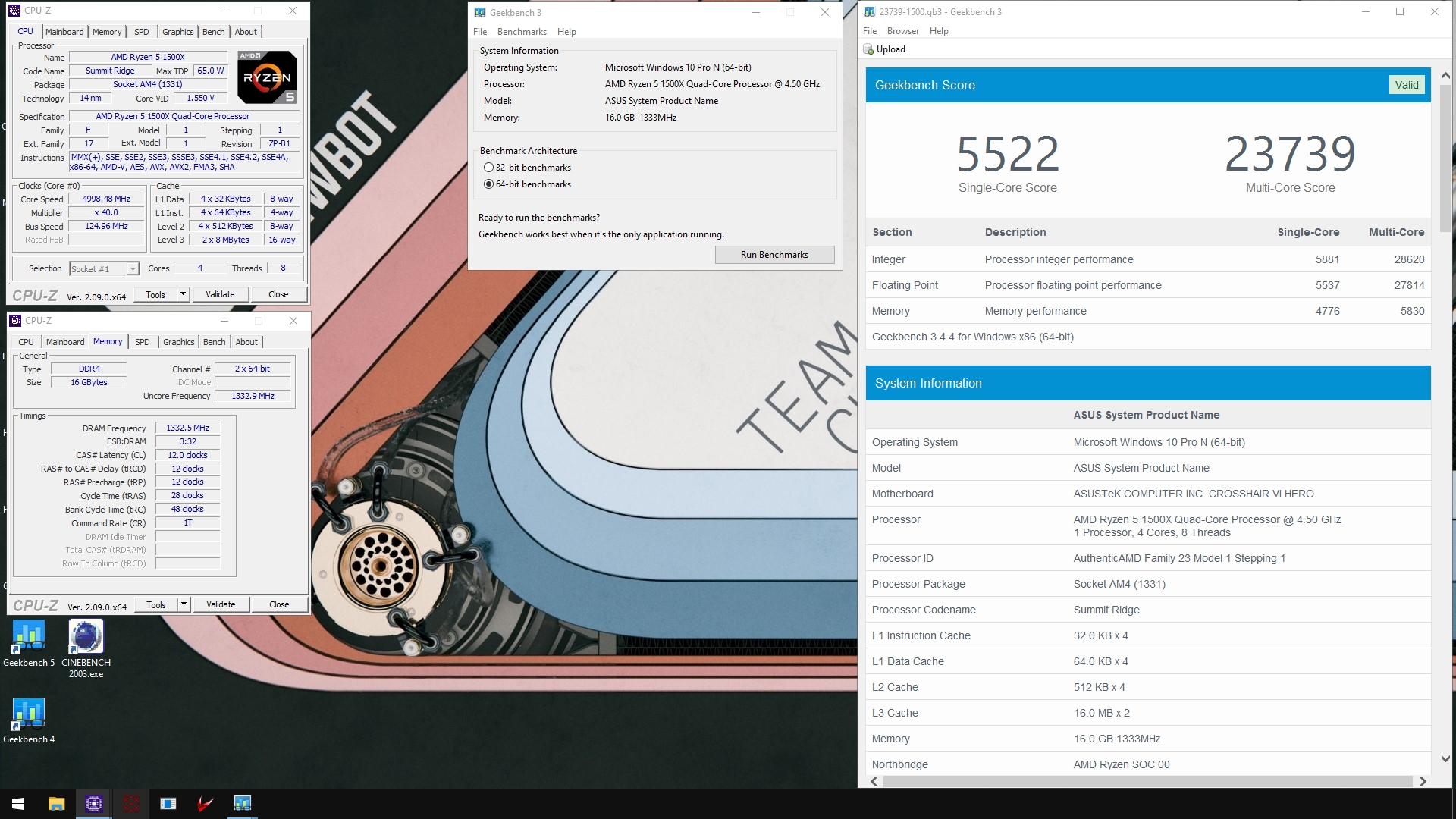Click Motherboard CROSSHAIR VI HERO row

tap(1148, 494)
